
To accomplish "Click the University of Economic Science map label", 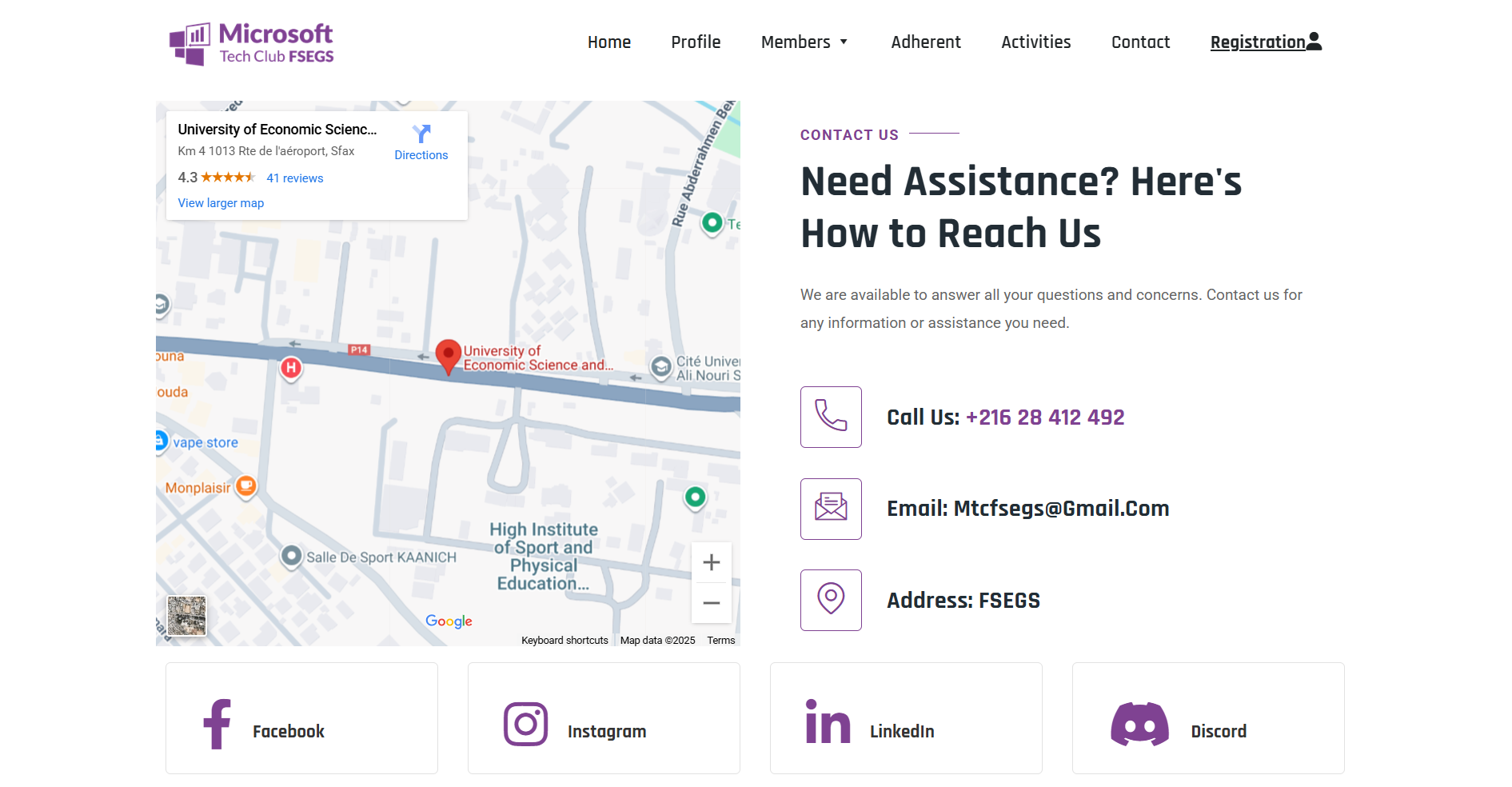I will pos(538,358).
